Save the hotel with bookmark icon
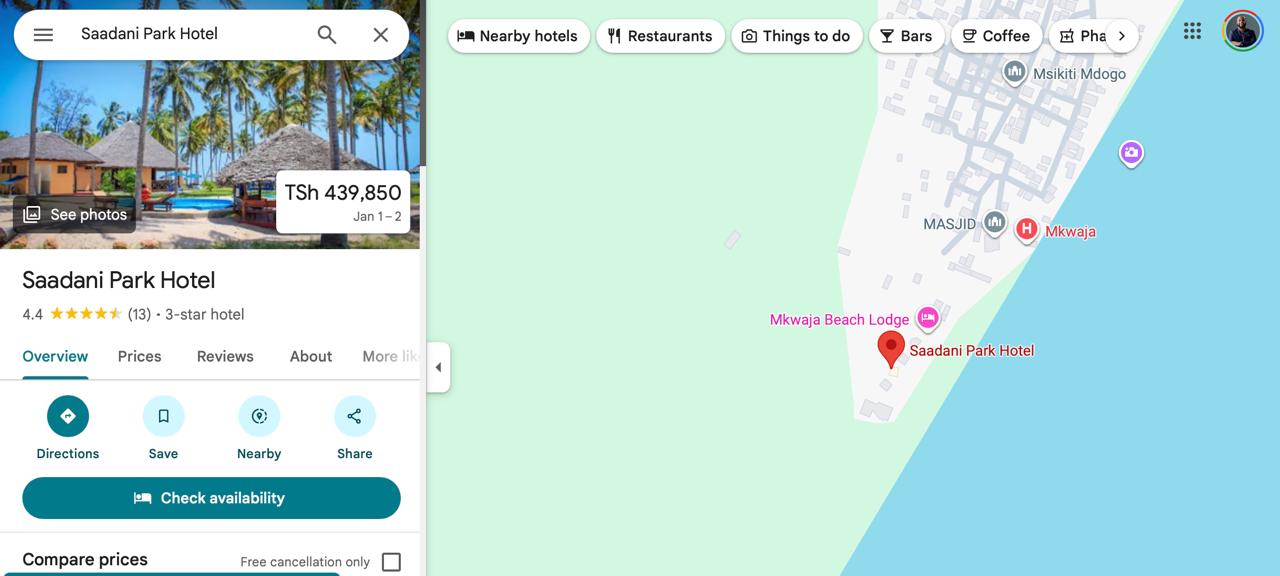Screen dimensions: 1280x576 [x=164, y=416]
